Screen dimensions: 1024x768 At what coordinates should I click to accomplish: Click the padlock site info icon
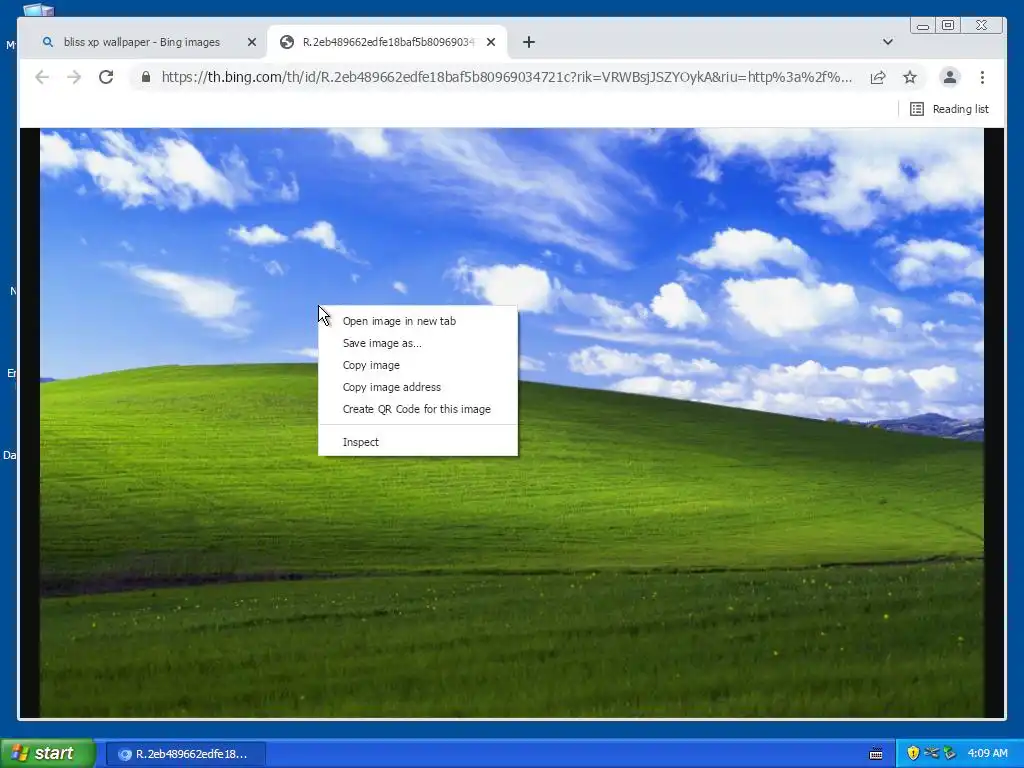pos(146,77)
